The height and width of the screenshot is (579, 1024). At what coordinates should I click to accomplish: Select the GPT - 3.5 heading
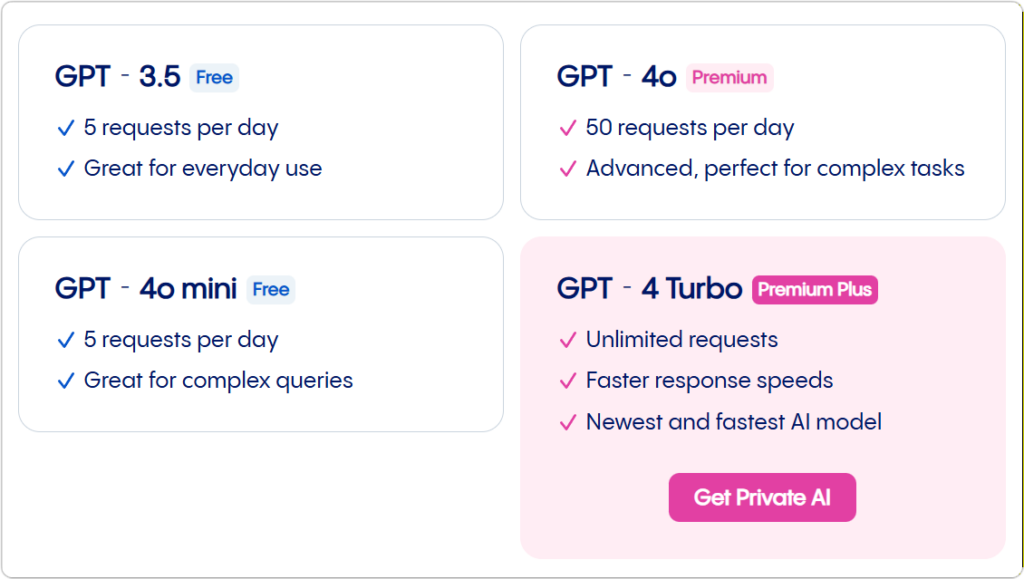tap(118, 77)
